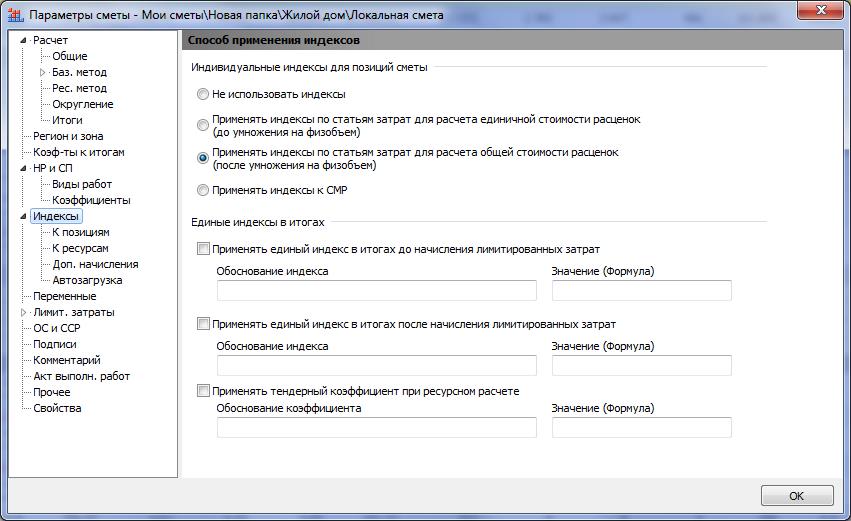Close the Параметры сметы dialog window

tap(823, 12)
